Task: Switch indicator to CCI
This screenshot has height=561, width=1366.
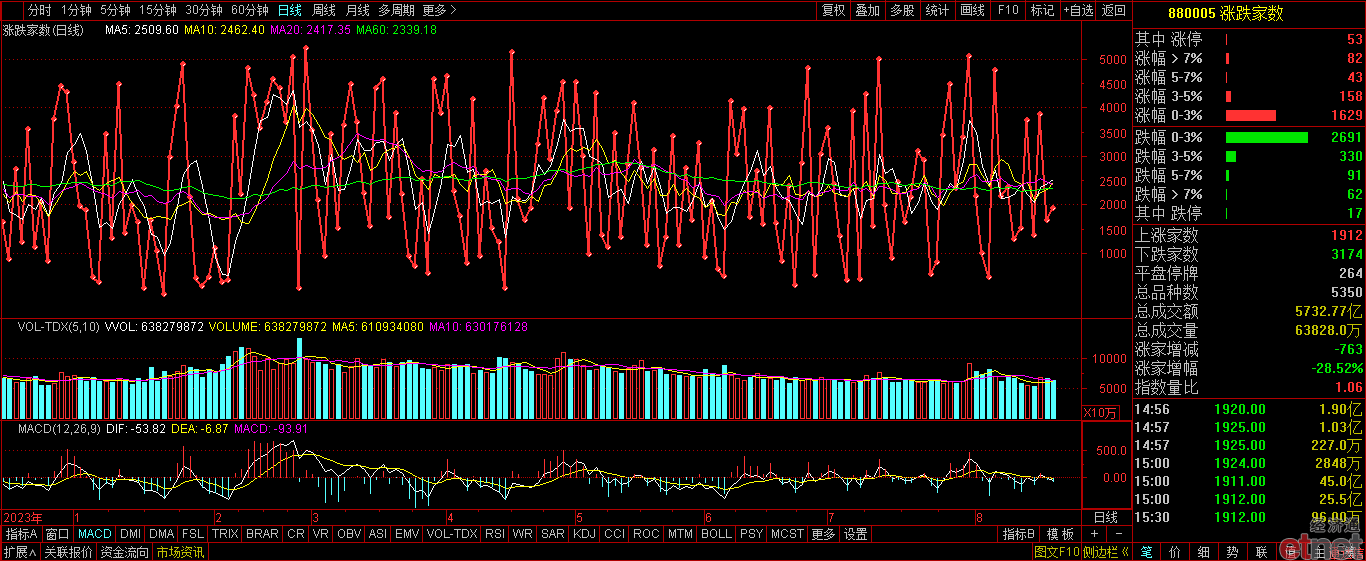Action: (x=614, y=534)
